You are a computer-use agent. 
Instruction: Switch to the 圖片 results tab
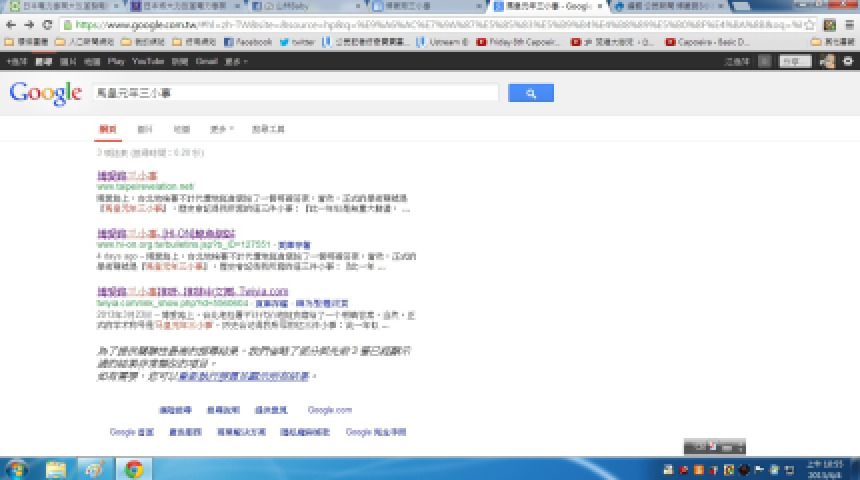(x=145, y=129)
